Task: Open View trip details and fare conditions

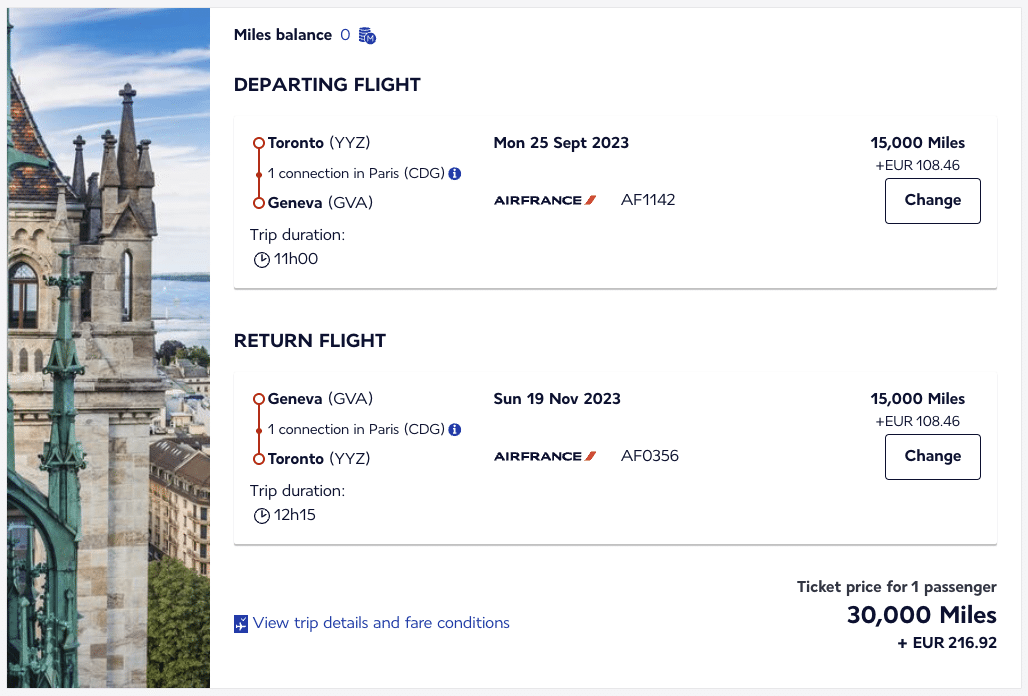Action: pyautogui.click(x=381, y=623)
